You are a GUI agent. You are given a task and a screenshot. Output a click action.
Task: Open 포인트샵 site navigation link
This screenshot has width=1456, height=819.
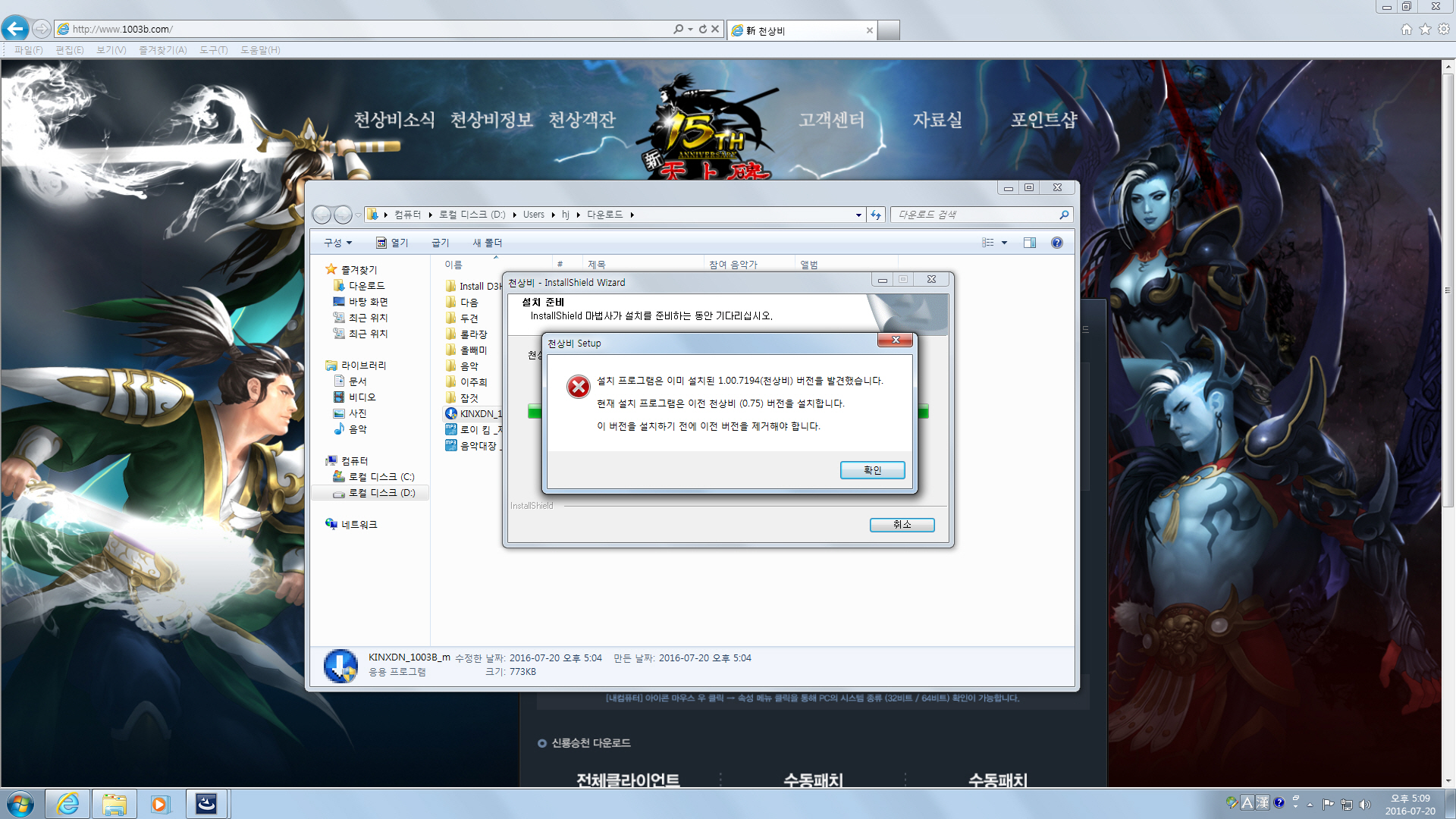click(x=1044, y=120)
